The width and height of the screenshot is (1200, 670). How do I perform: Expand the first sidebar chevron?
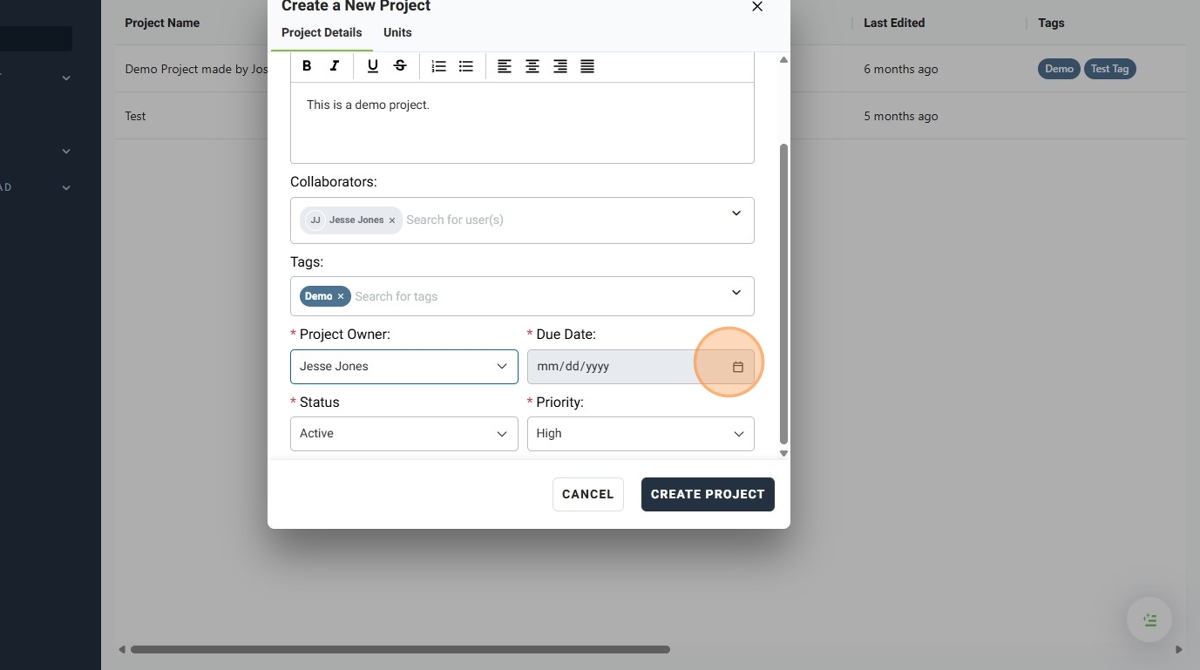66,78
